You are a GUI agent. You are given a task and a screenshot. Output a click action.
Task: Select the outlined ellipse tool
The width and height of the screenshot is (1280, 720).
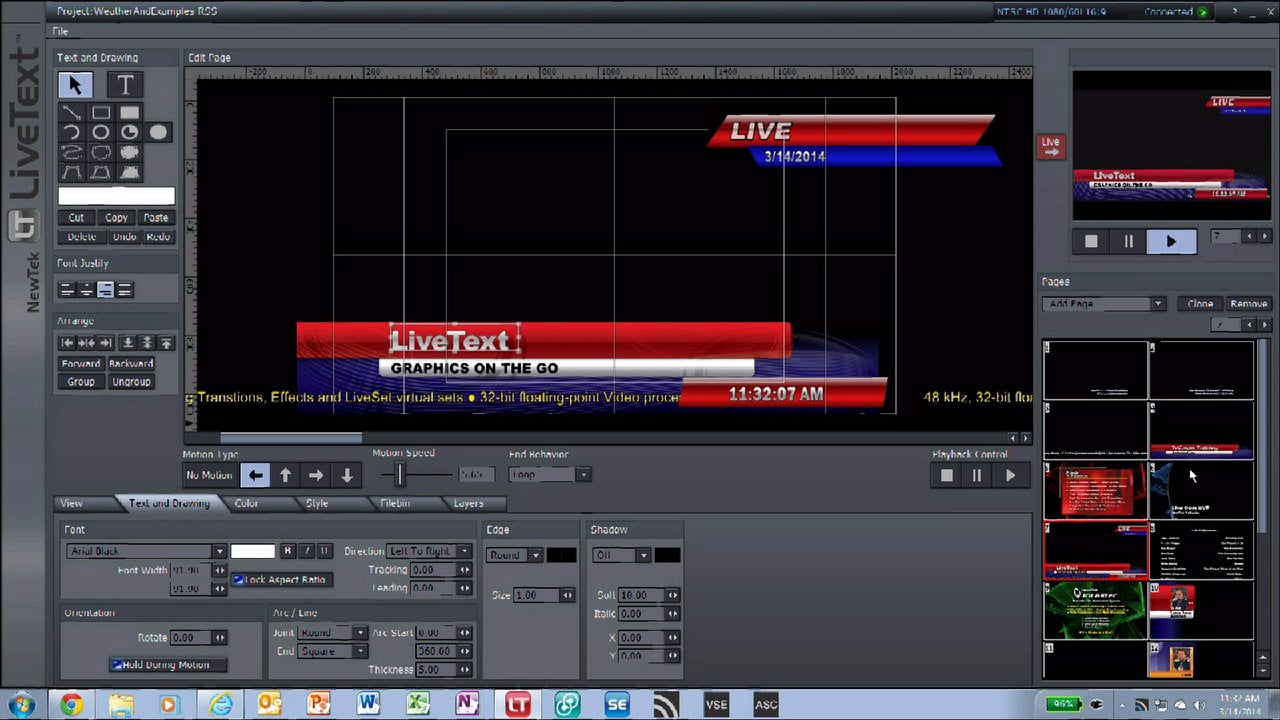[x=101, y=132]
